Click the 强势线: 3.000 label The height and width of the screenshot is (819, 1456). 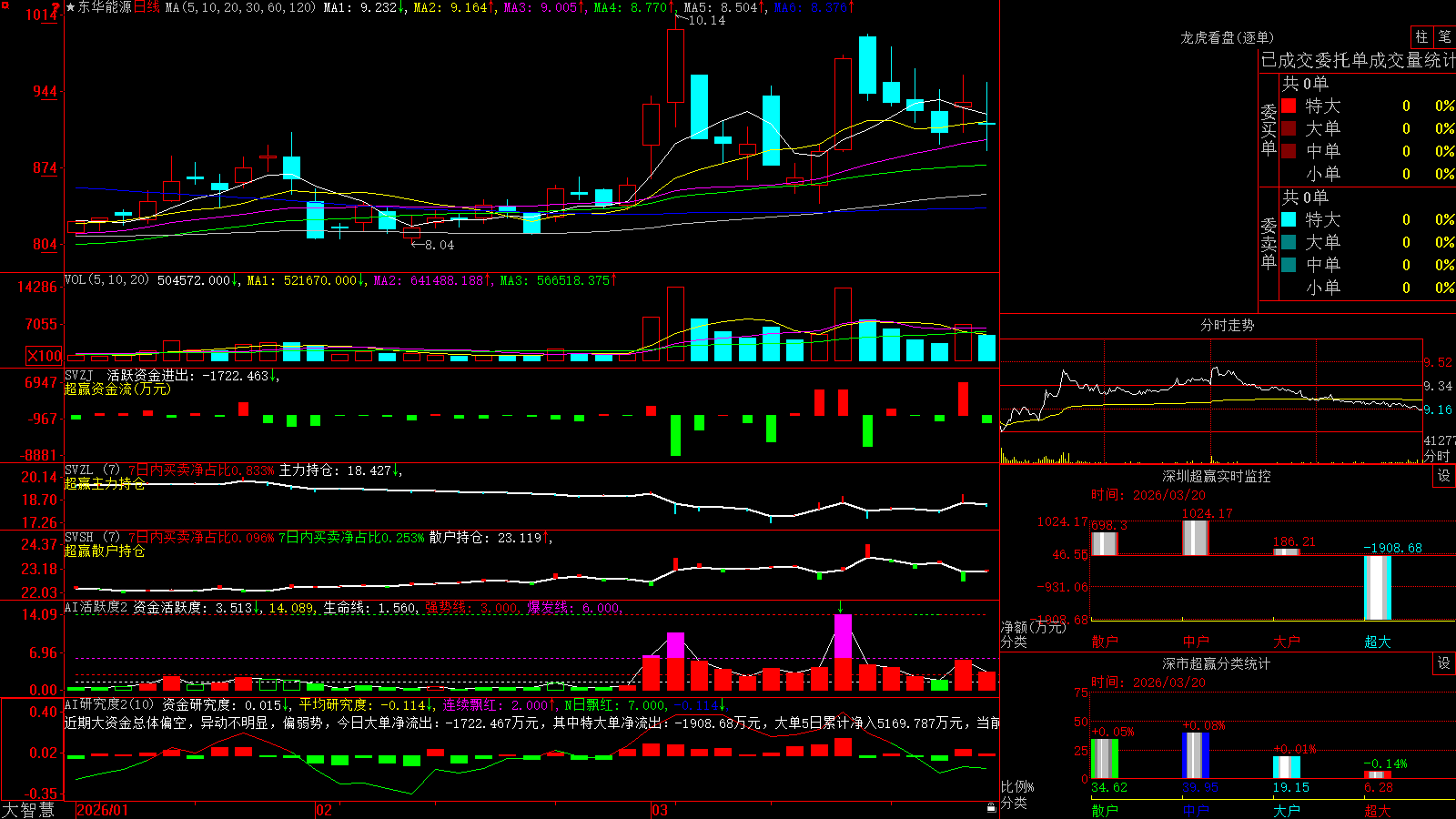tap(471, 608)
